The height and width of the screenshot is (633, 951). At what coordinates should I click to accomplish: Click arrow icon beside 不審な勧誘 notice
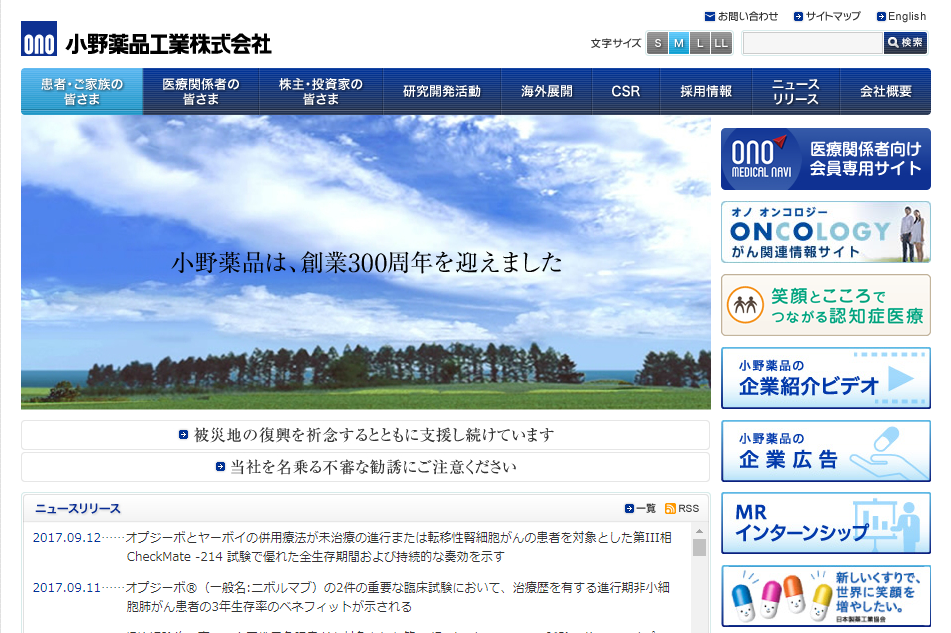tap(221, 467)
